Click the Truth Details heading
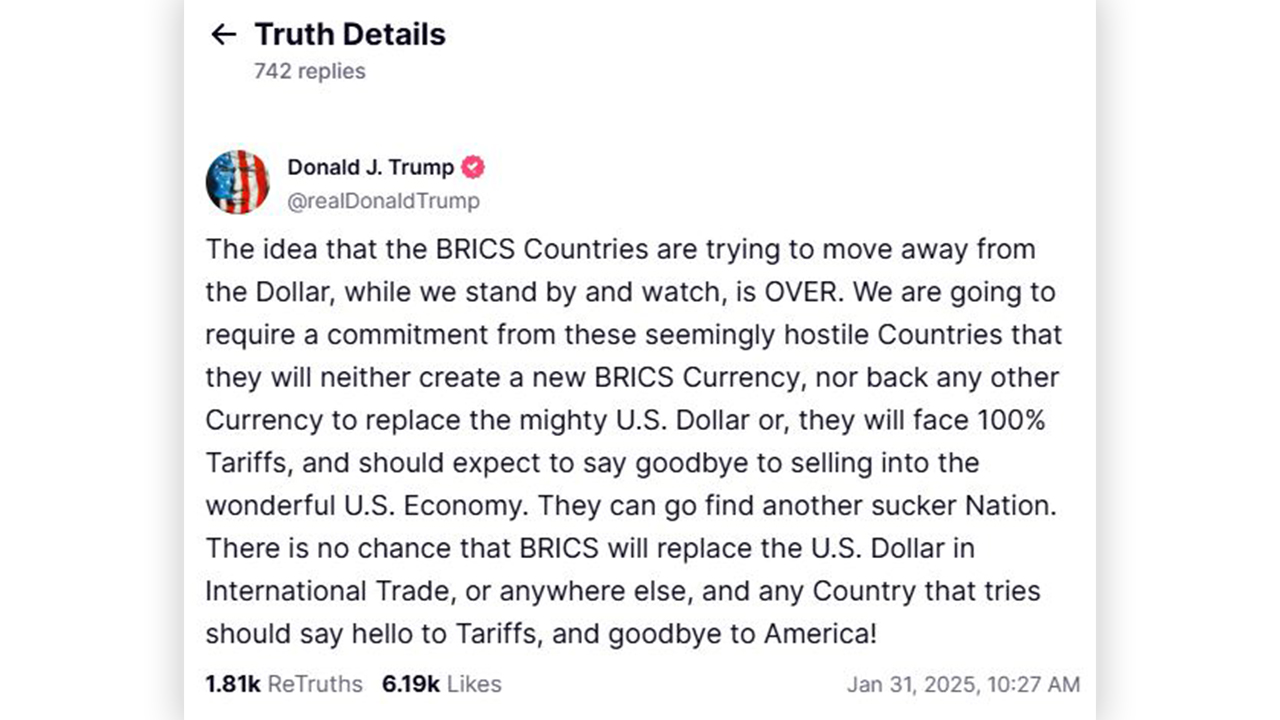Viewport: 1280px width, 720px height. coord(349,34)
